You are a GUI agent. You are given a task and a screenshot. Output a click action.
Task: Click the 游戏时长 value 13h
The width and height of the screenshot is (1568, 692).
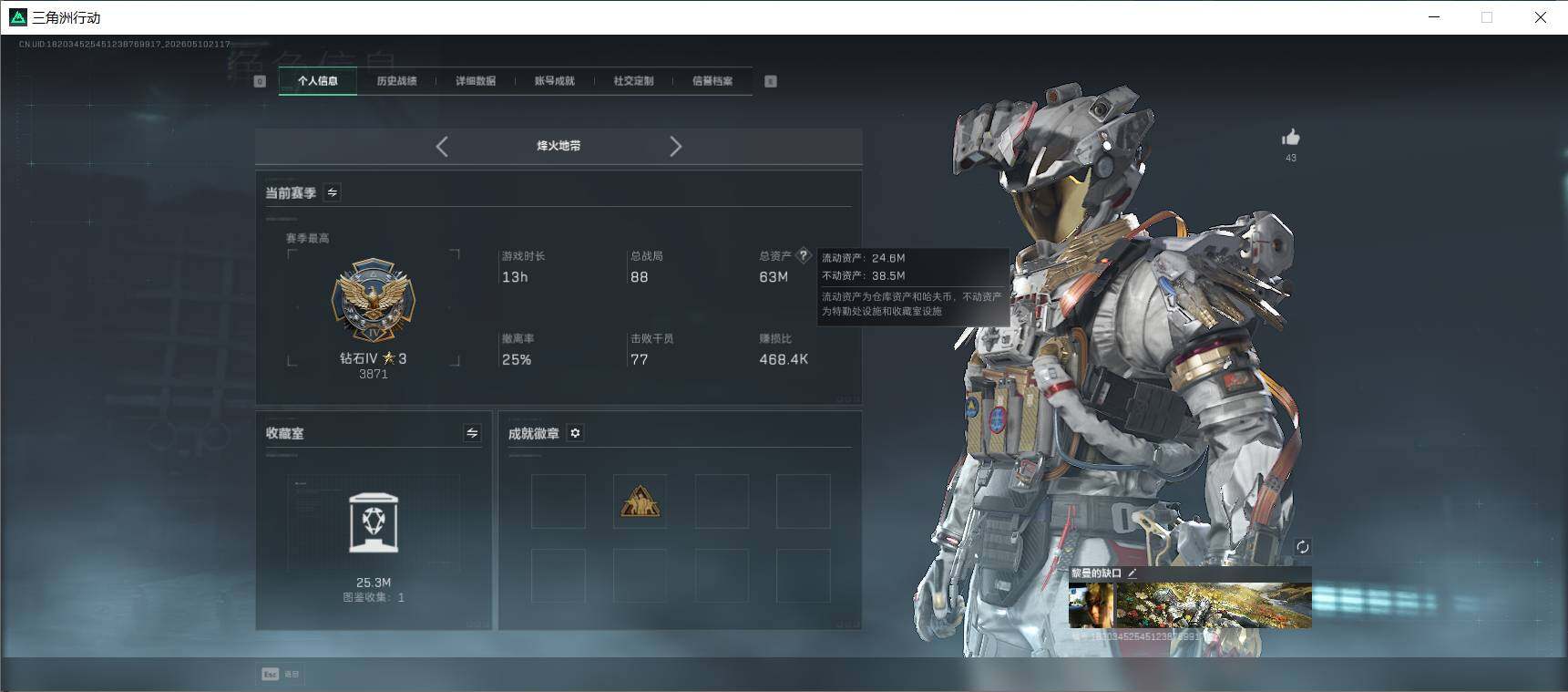(515, 277)
